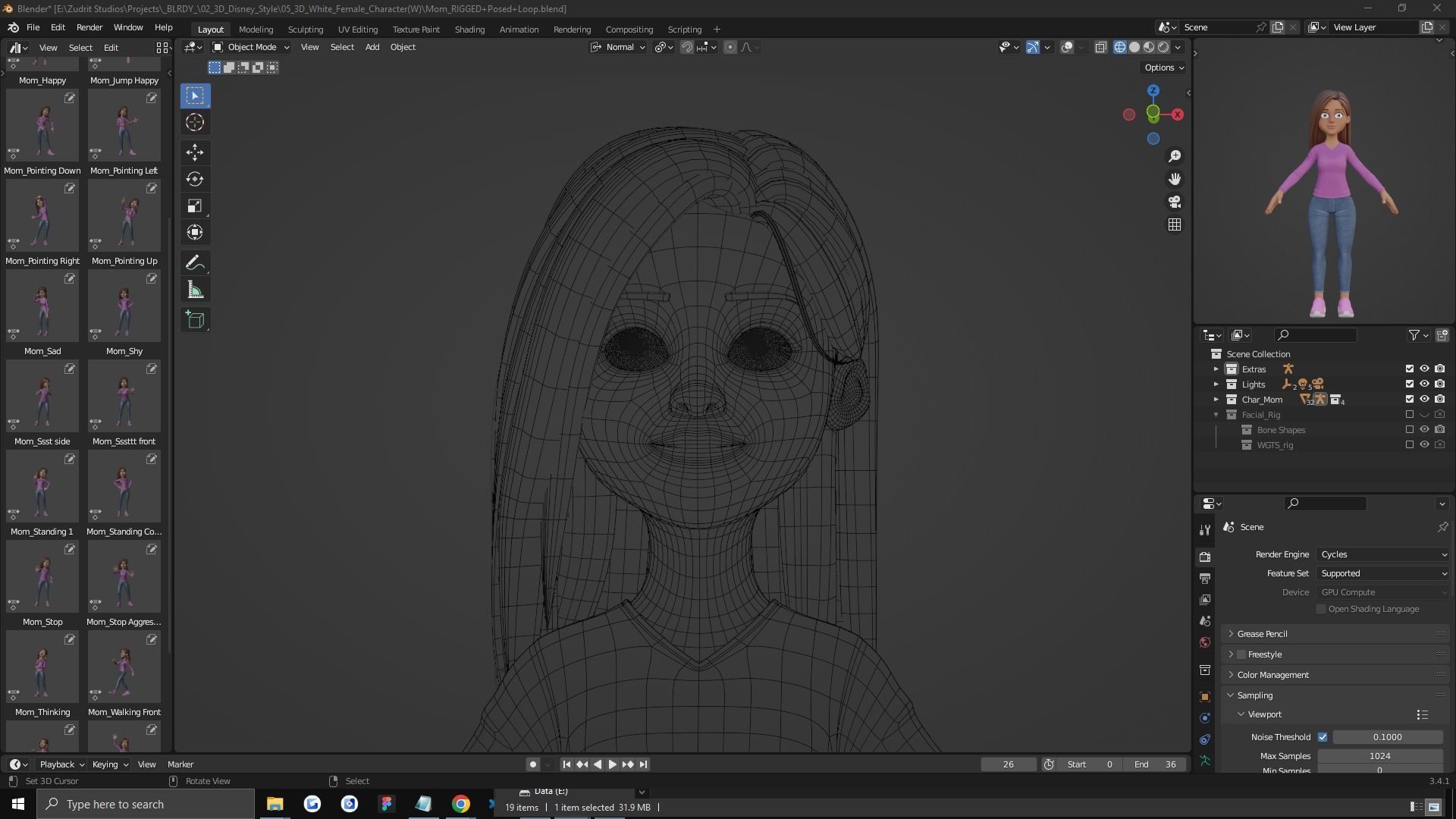This screenshot has width=1456, height=819.
Task: Open the Render menu
Action: coord(89,27)
